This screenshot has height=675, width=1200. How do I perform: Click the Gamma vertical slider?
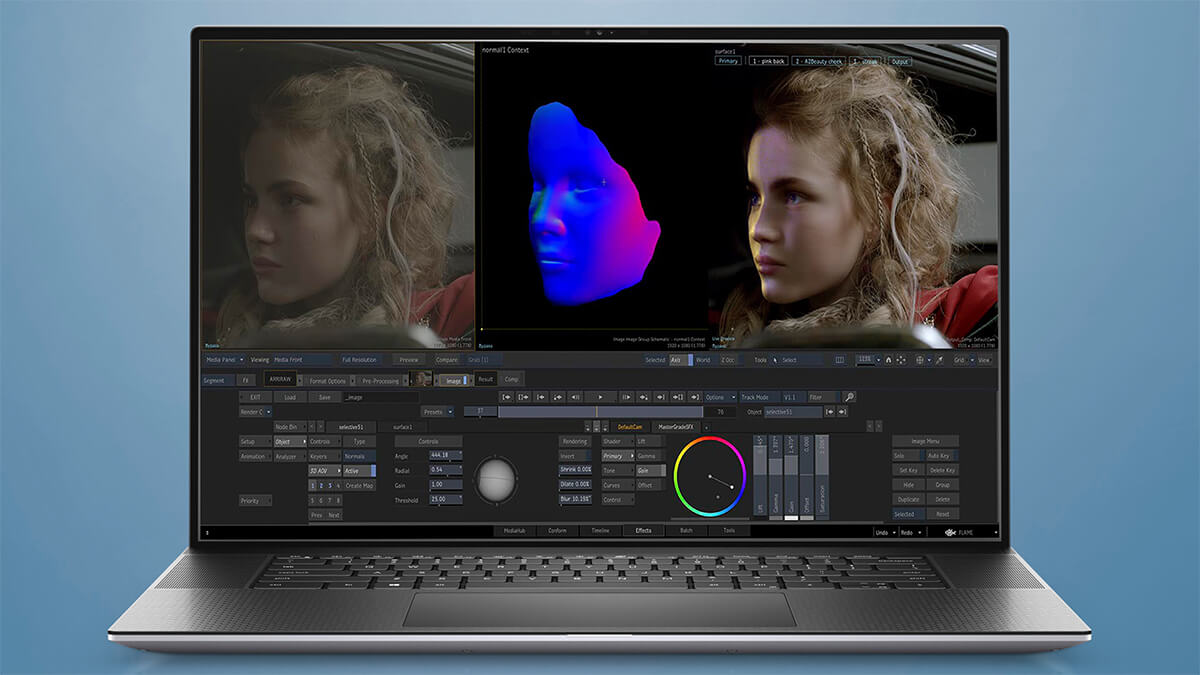point(776,475)
